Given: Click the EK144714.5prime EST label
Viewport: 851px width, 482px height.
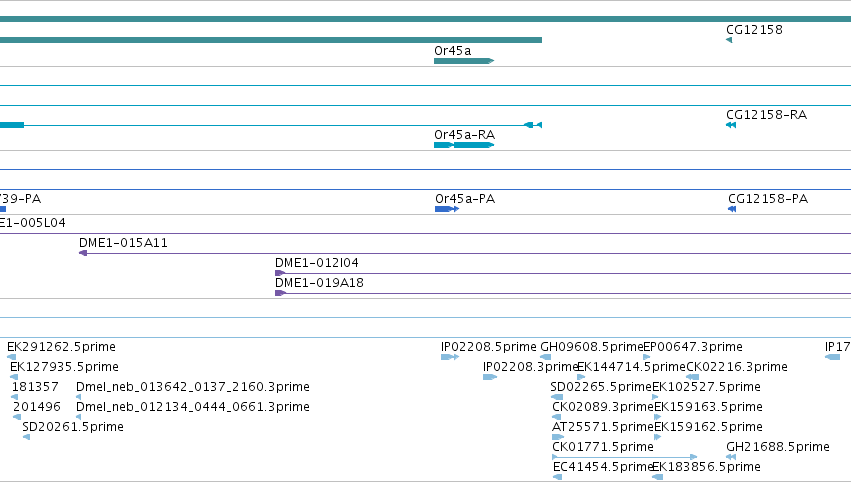Looking at the screenshot, I should [x=631, y=367].
